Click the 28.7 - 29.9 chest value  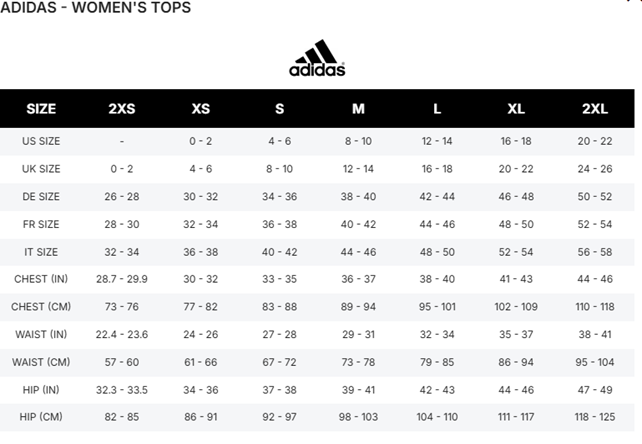click(x=122, y=279)
